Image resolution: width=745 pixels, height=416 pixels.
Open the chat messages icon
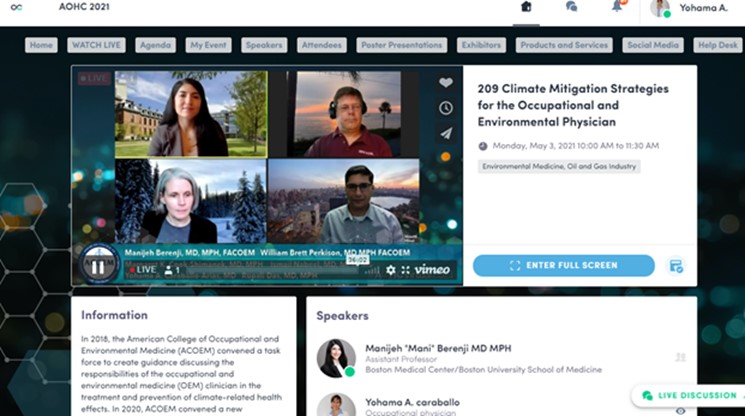coord(571,7)
